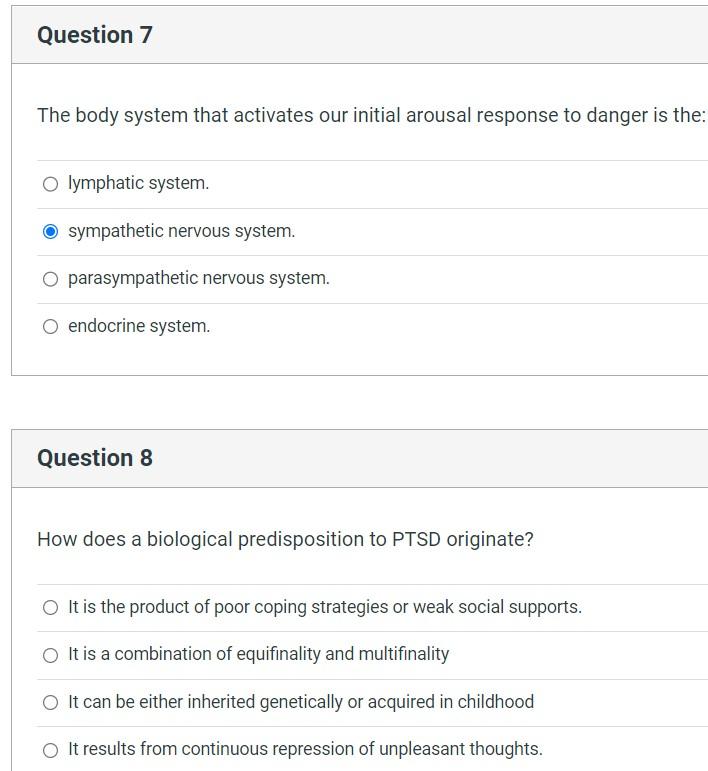Click the Question 7 heading
This screenshot has height=771, width=708.
[x=95, y=35]
